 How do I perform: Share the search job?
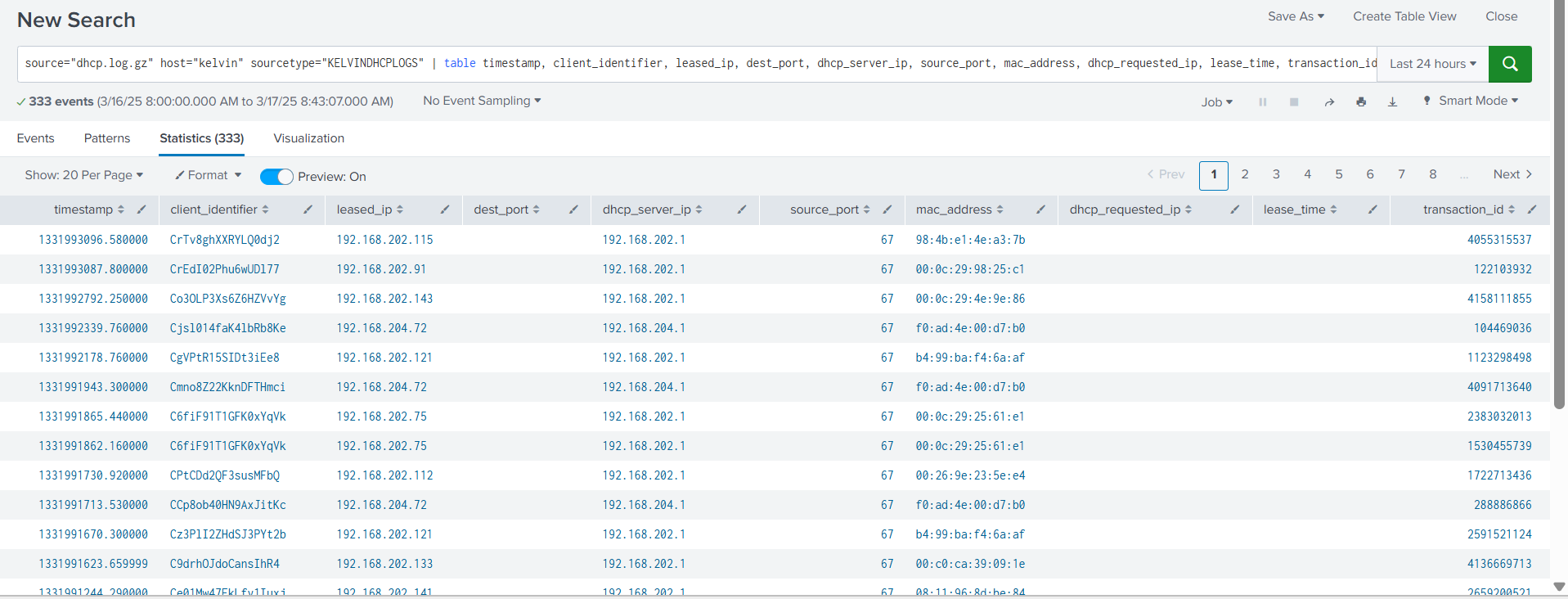tap(1329, 102)
